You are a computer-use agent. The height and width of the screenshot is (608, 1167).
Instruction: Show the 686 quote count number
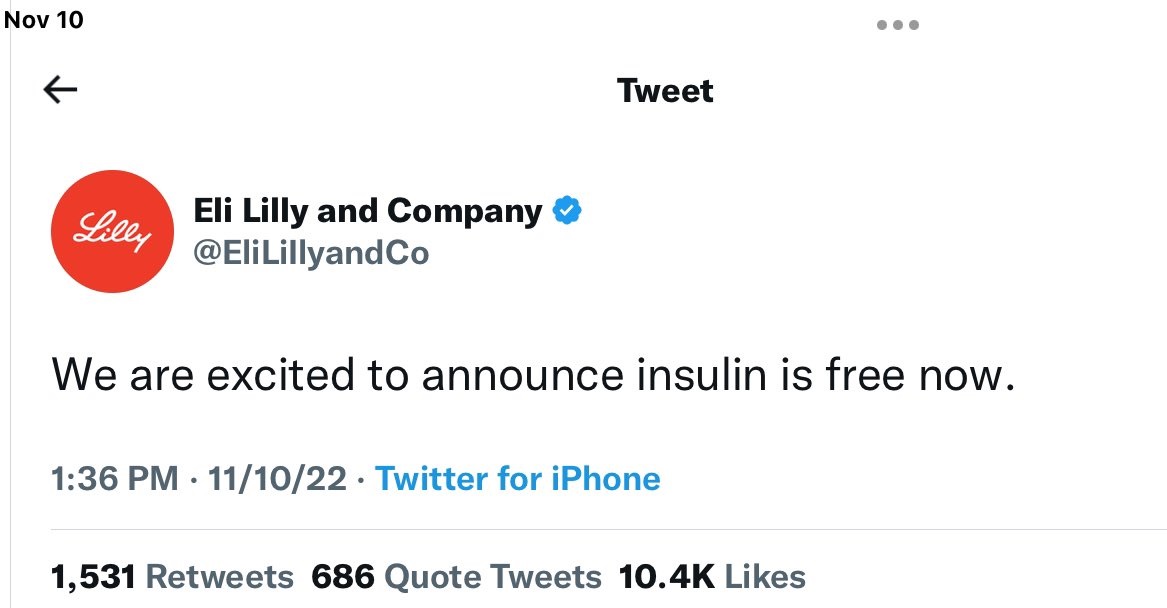click(342, 577)
